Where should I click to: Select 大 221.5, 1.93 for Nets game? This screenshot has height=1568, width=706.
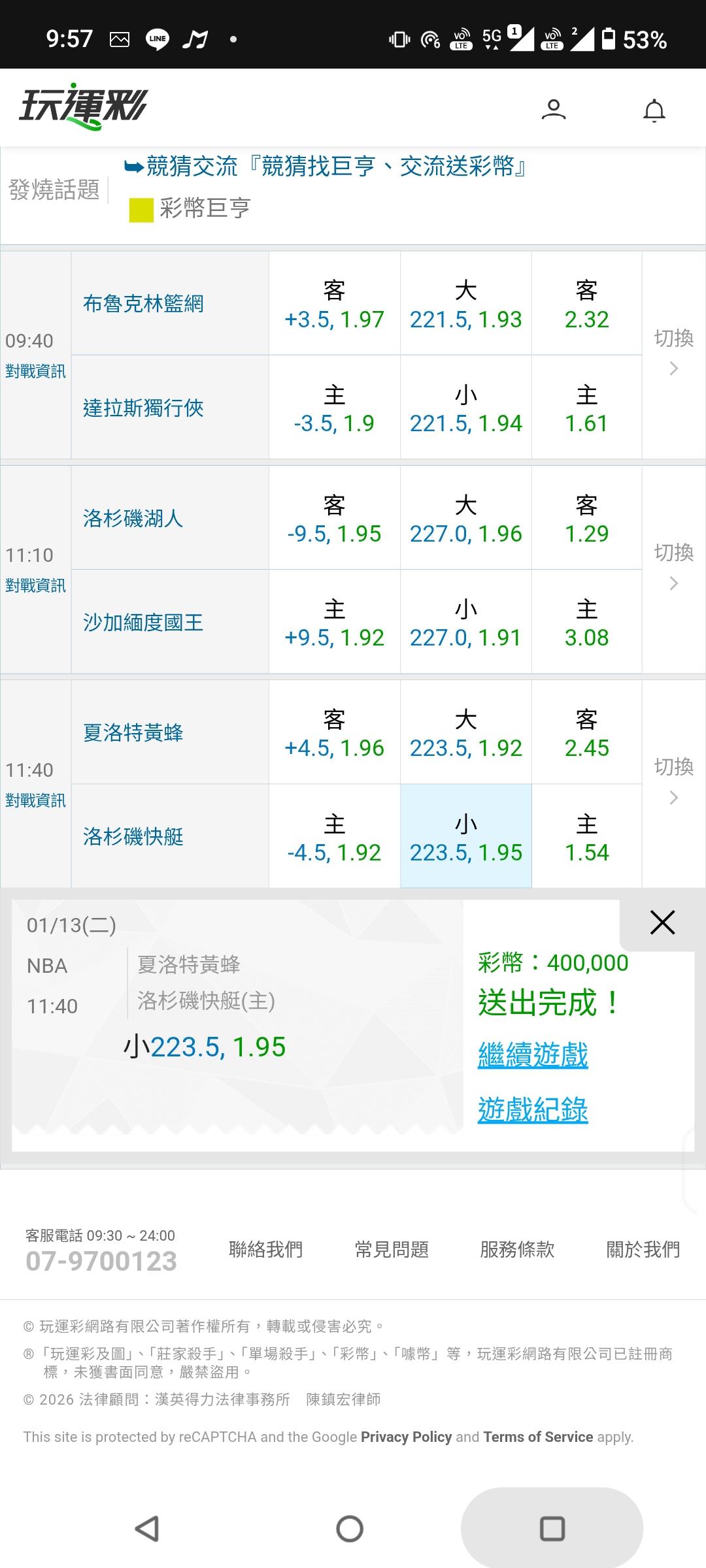tap(465, 304)
